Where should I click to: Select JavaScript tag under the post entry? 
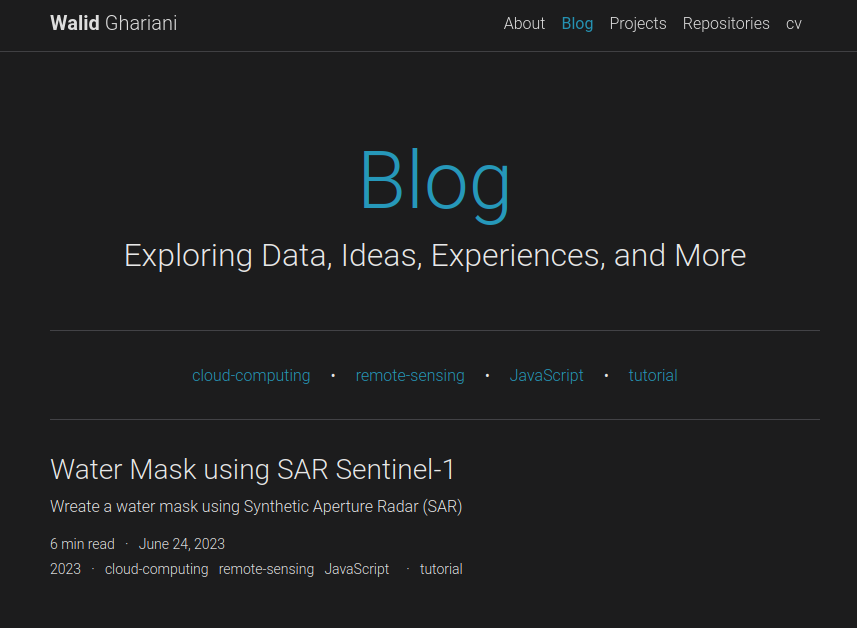(357, 568)
